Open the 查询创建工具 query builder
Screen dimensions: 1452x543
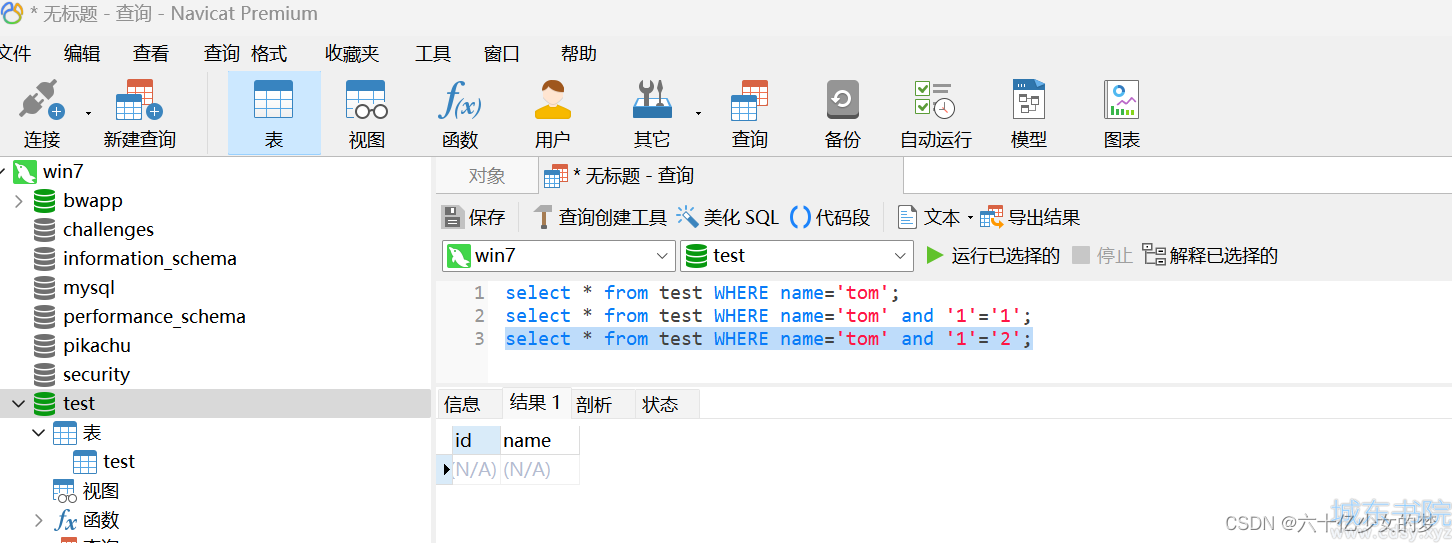point(600,217)
